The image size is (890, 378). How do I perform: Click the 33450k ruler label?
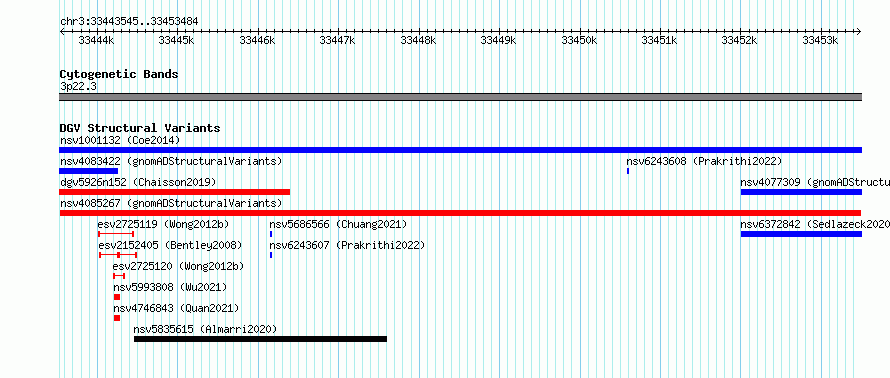(580, 40)
